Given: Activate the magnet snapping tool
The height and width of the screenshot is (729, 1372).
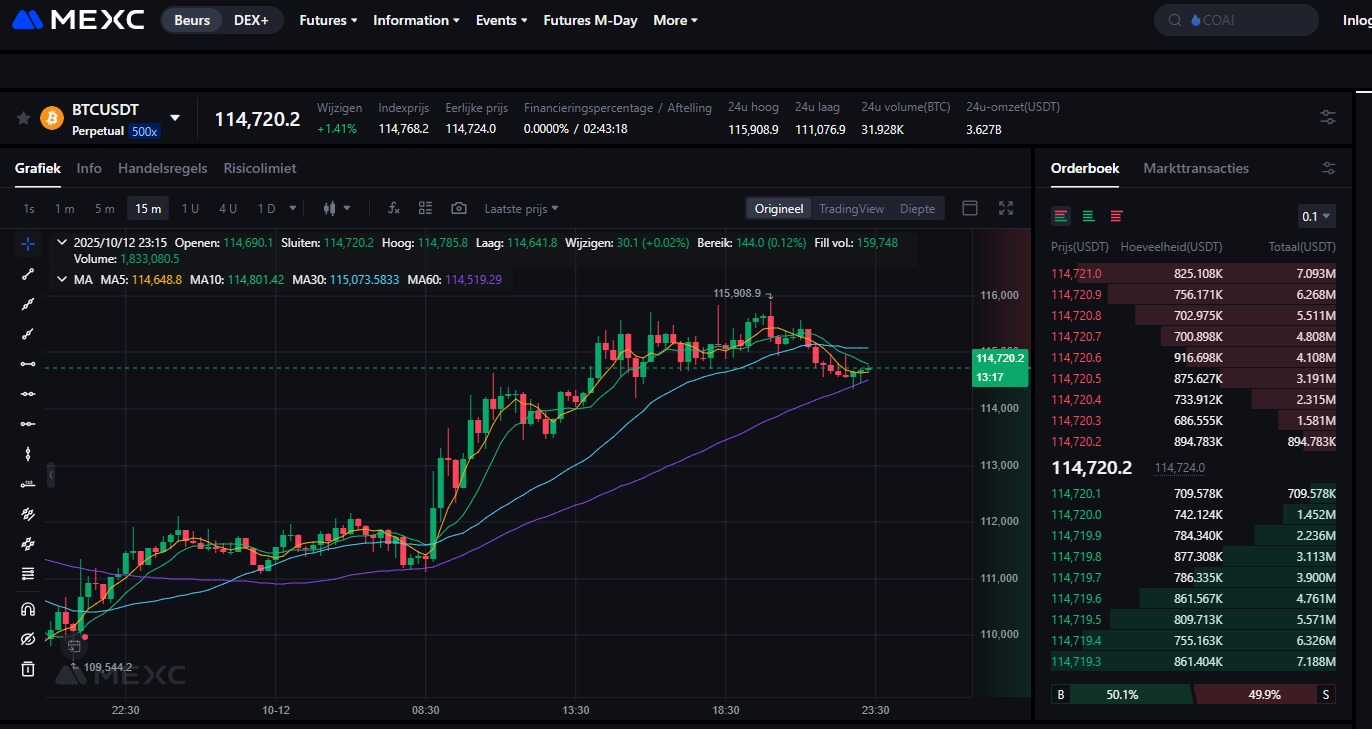Looking at the screenshot, I should [x=28, y=608].
